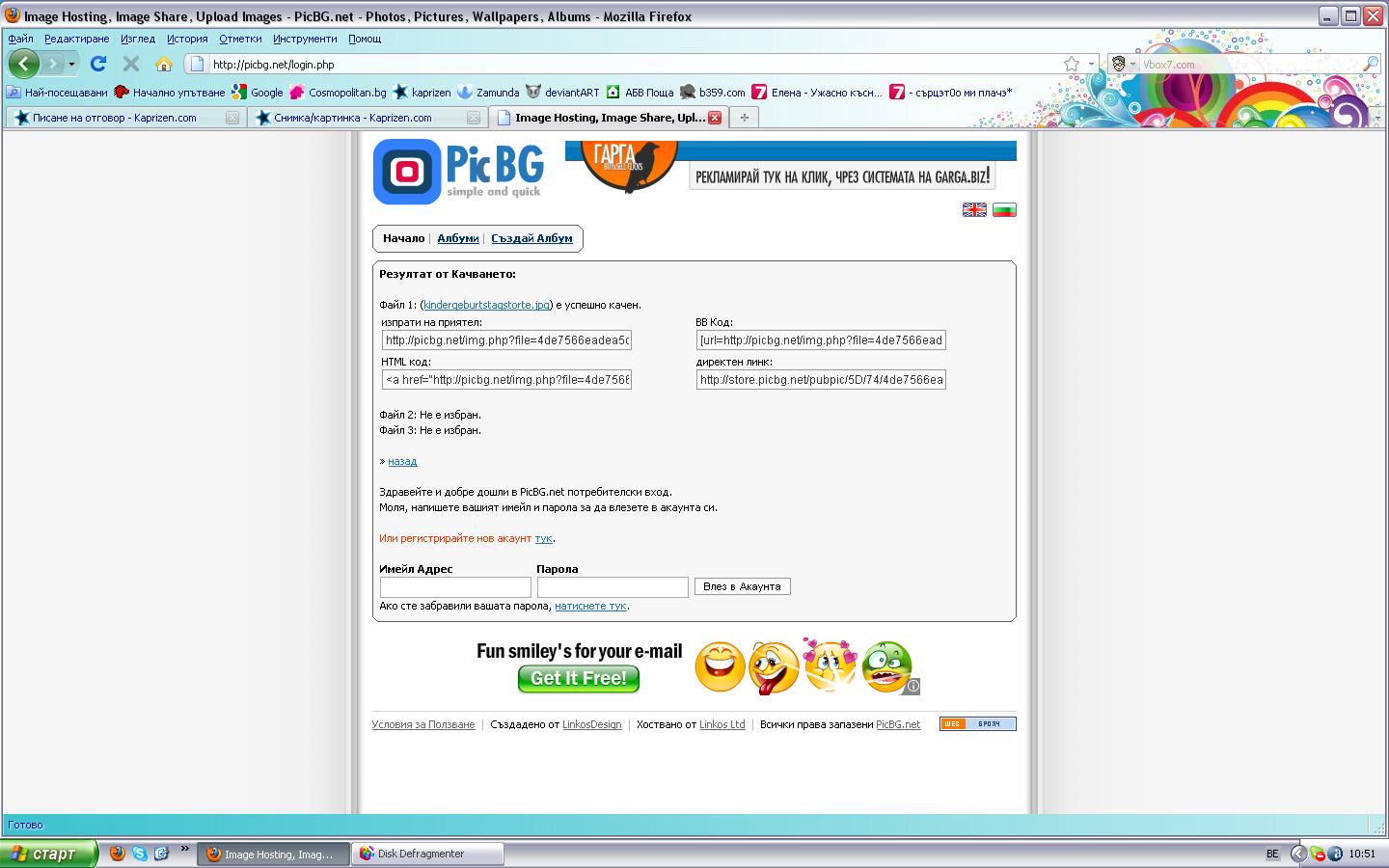Viewport: 1389px width, 868px height.
Task: Open the Начало navigation item
Action: [403, 238]
